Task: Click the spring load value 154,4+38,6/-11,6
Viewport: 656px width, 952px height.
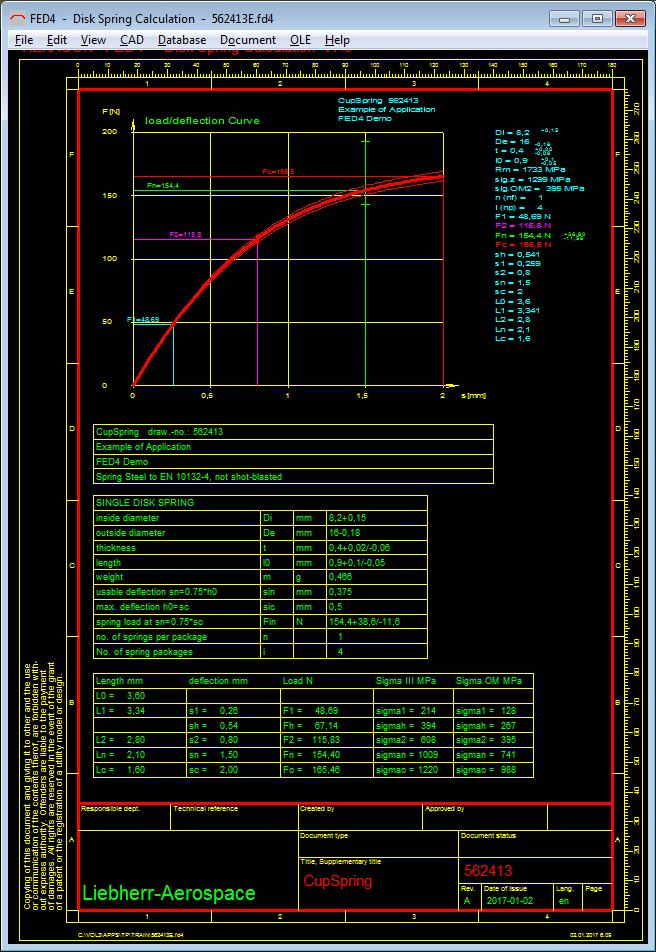Action: (x=364, y=622)
